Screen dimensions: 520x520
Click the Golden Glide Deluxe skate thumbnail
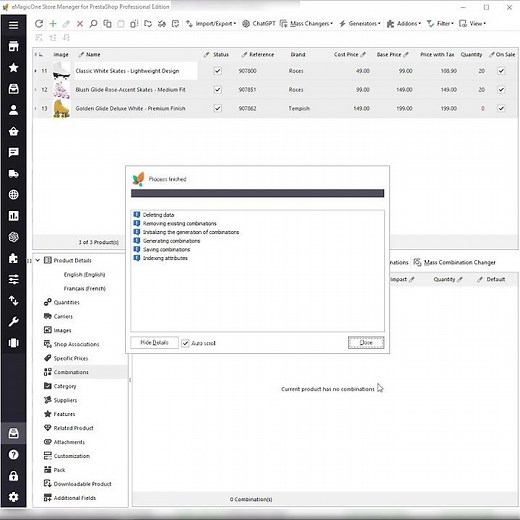click(62, 108)
